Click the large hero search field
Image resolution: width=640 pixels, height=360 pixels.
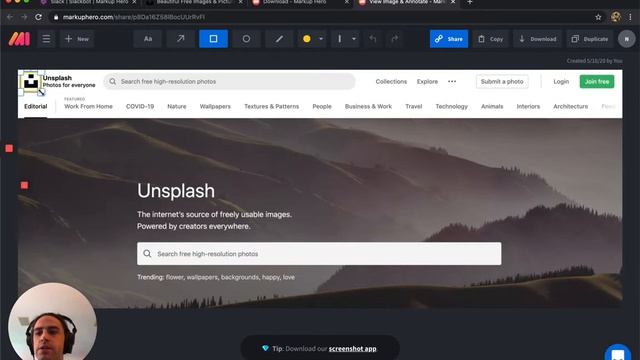tap(319, 254)
